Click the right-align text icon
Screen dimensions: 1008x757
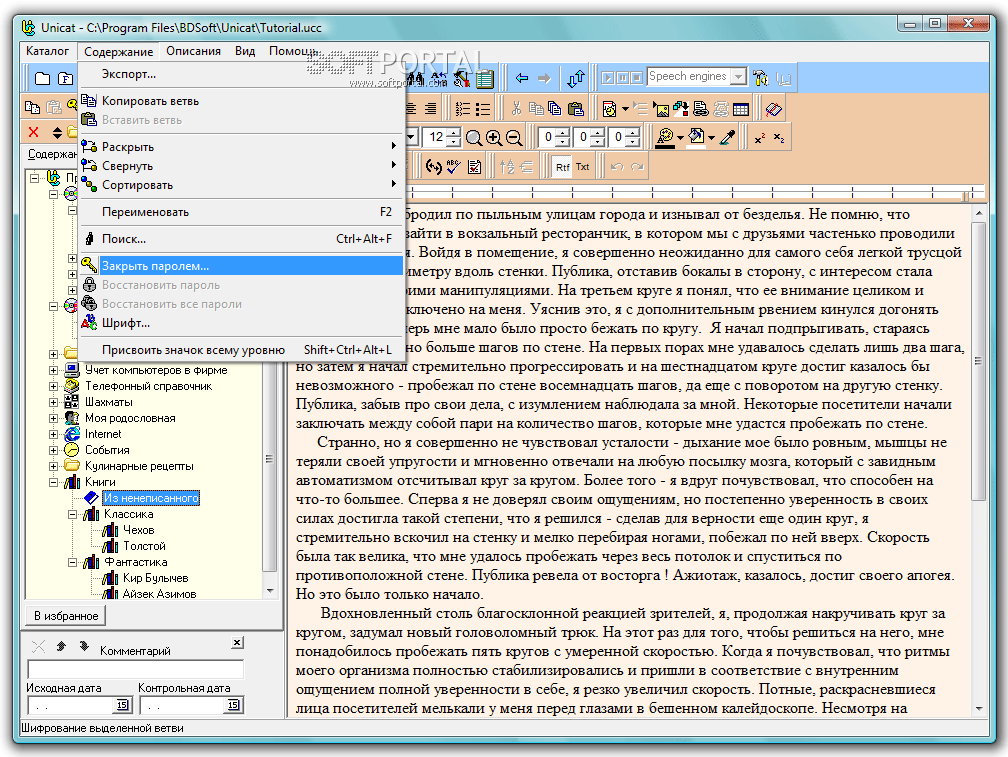[430, 109]
